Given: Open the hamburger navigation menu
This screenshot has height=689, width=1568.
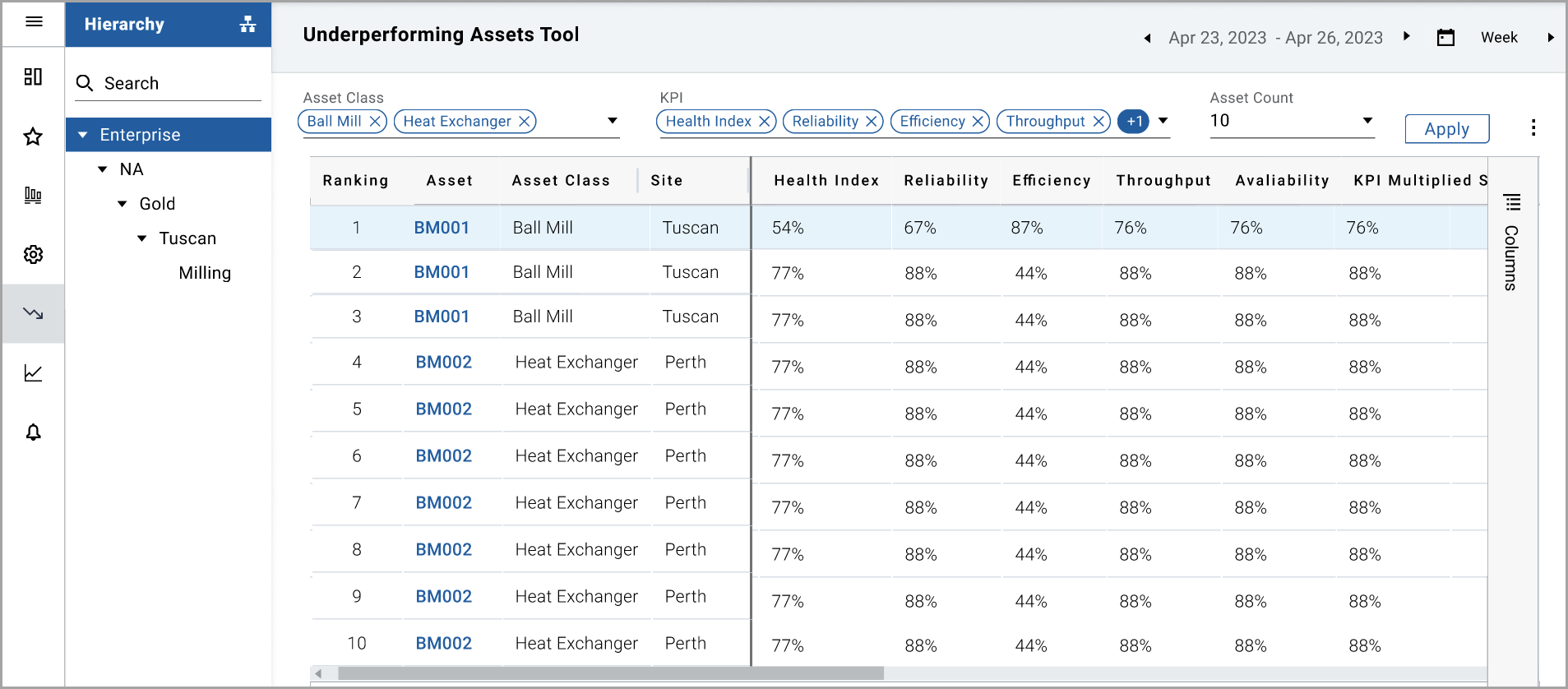Looking at the screenshot, I should pos(34,22).
